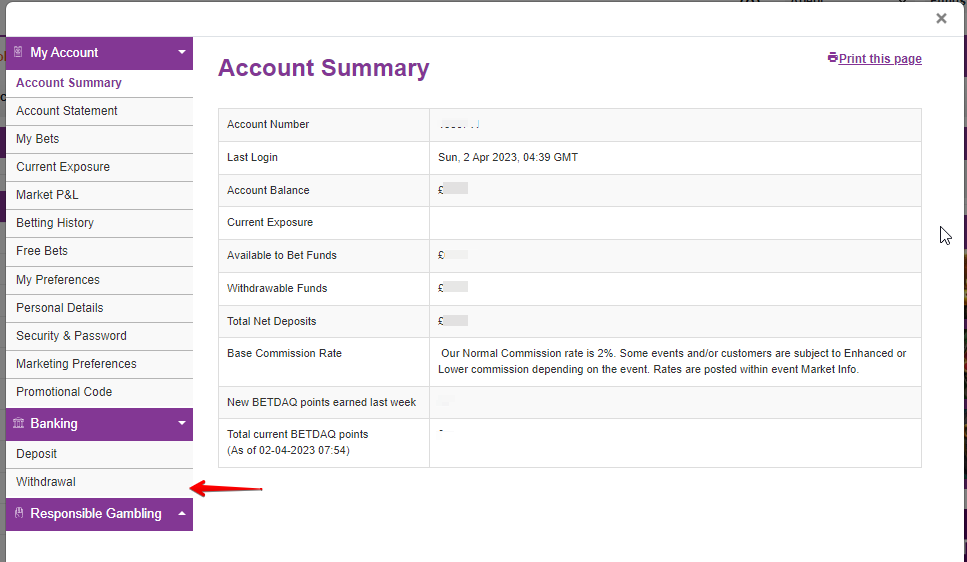Go to My Bets
The image size is (967, 562).
99,139
